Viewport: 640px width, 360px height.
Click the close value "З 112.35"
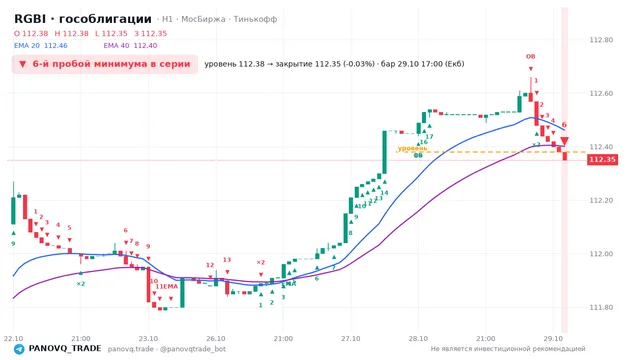151,33
